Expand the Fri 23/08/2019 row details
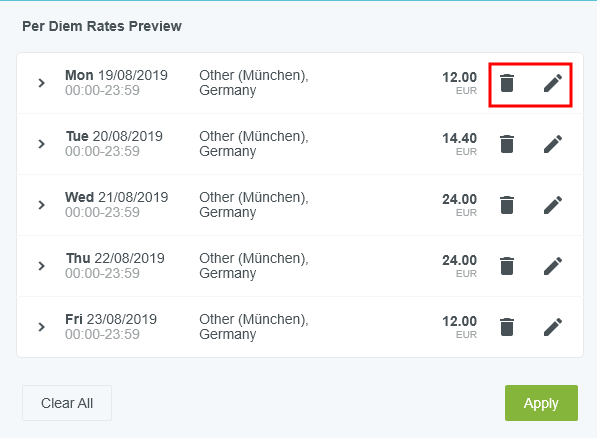 (x=42, y=327)
